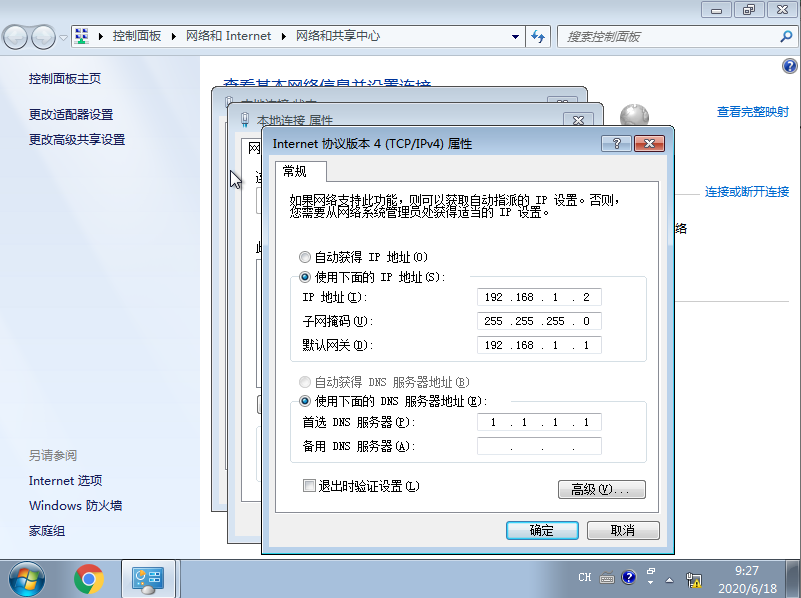This screenshot has width=801, height=598.
Task: Open the Help question-mark icon in system tray
Action: point(628,578)
